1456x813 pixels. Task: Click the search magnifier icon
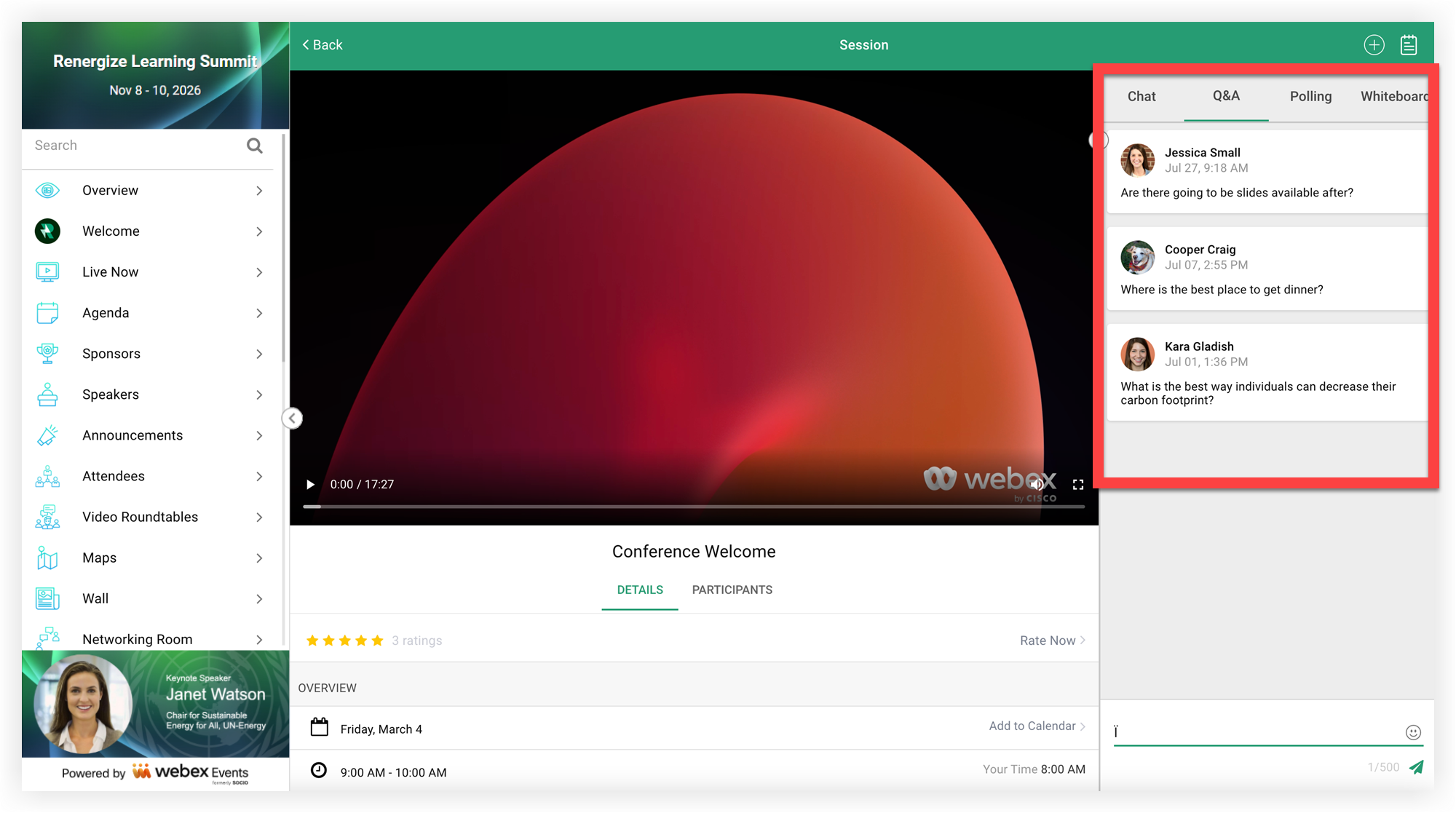pyautogui.click(x=254, y=146)
